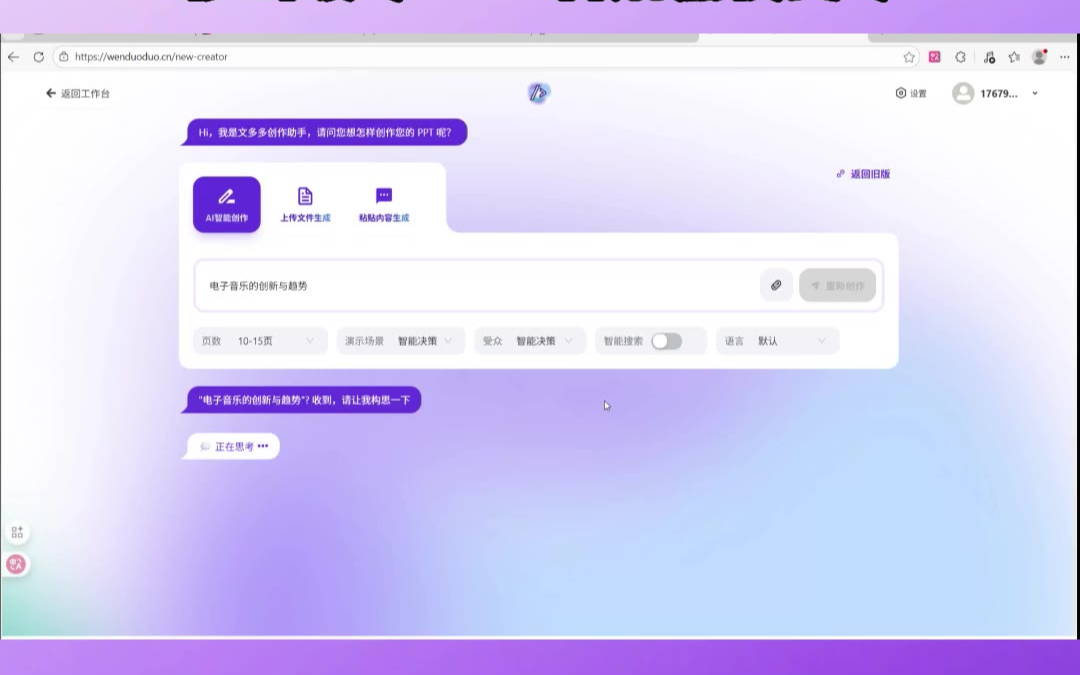Click the pink round assistant icon at left

point(16,564)
